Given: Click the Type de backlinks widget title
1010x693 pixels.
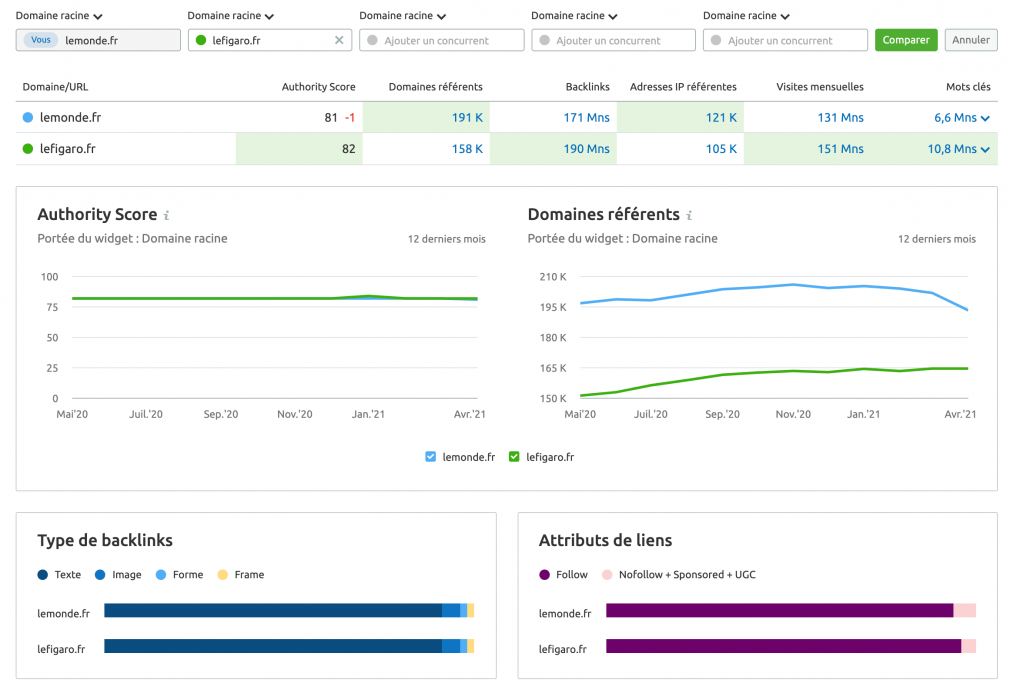Looking at the screenshot, I should (x=105, y=540).
